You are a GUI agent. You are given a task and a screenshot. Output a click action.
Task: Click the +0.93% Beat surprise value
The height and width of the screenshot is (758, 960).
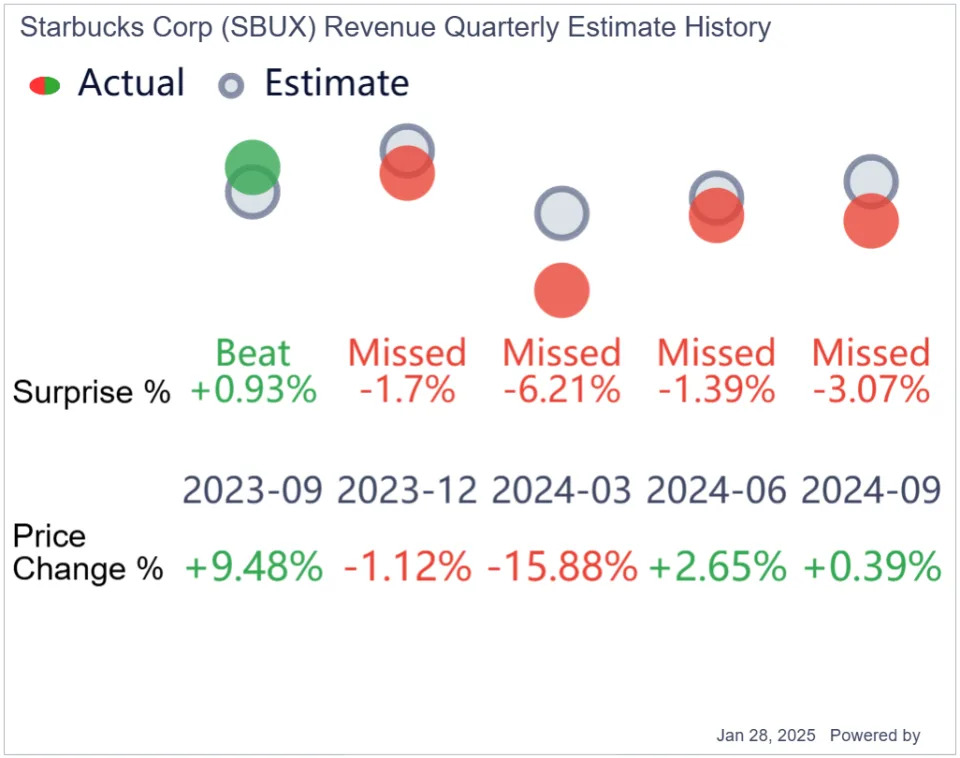253,390
